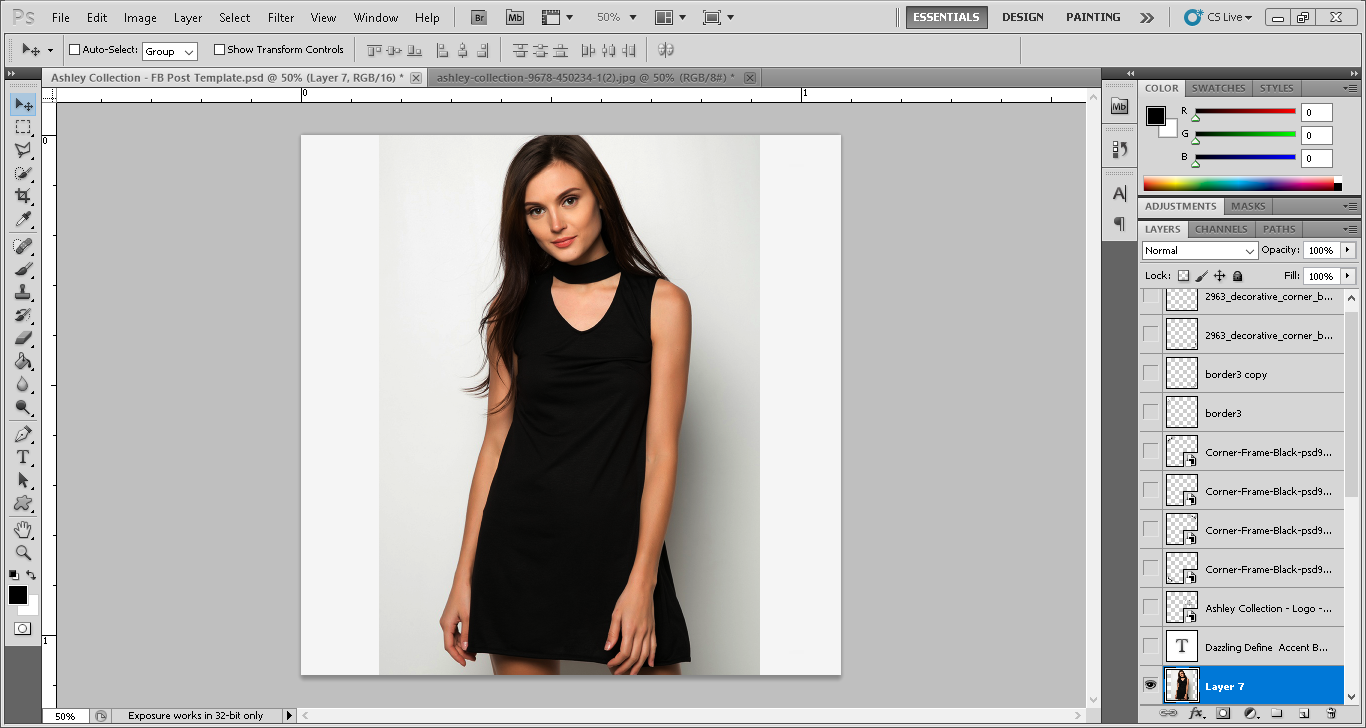
Task: Select the Eyedropper tool
Action: [23, 220]
